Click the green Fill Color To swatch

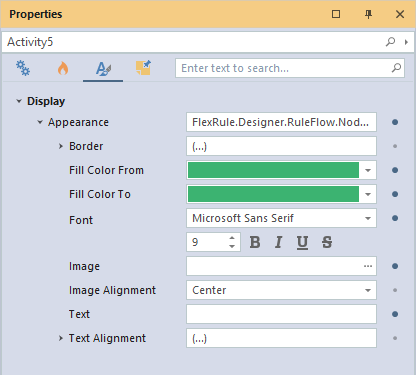point(273,194)
